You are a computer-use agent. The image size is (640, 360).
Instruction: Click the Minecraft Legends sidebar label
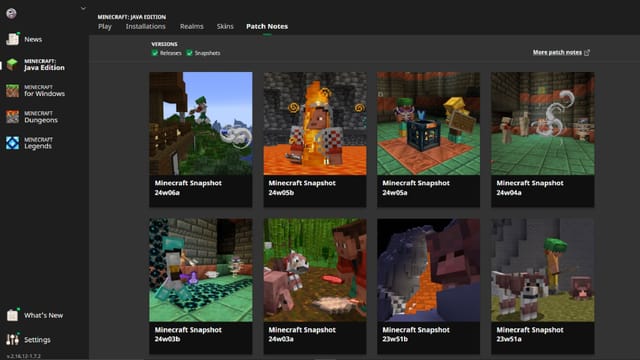[38, 143]
